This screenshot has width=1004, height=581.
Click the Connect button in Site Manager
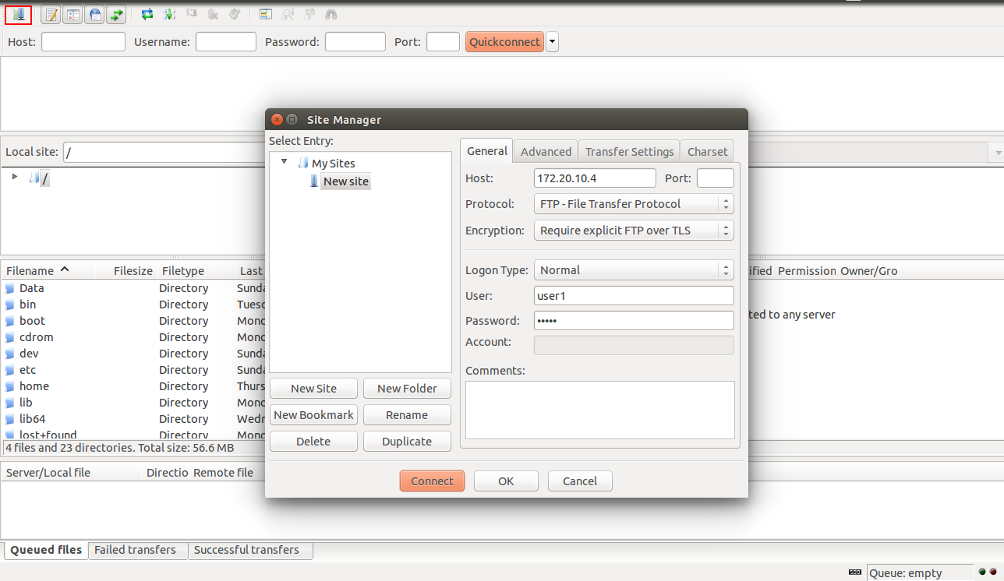(x=432, y=481)
